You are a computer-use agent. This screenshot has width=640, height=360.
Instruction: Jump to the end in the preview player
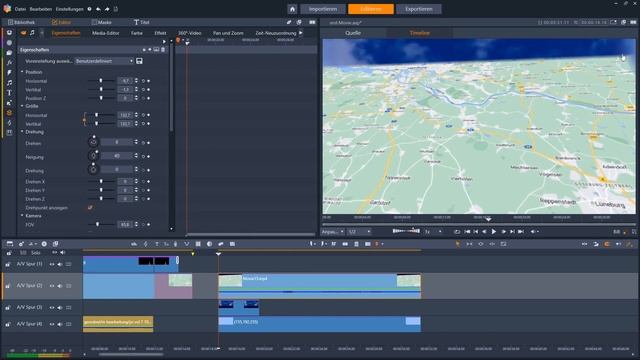521,231
